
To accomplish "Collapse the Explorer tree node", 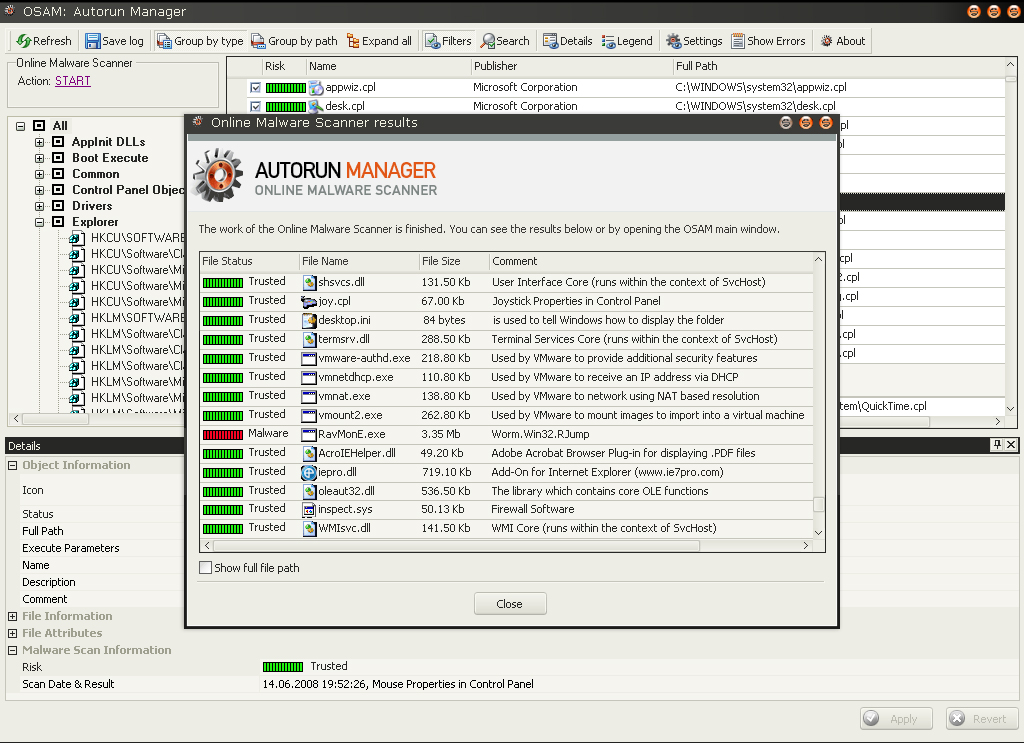I will point(39,222).
